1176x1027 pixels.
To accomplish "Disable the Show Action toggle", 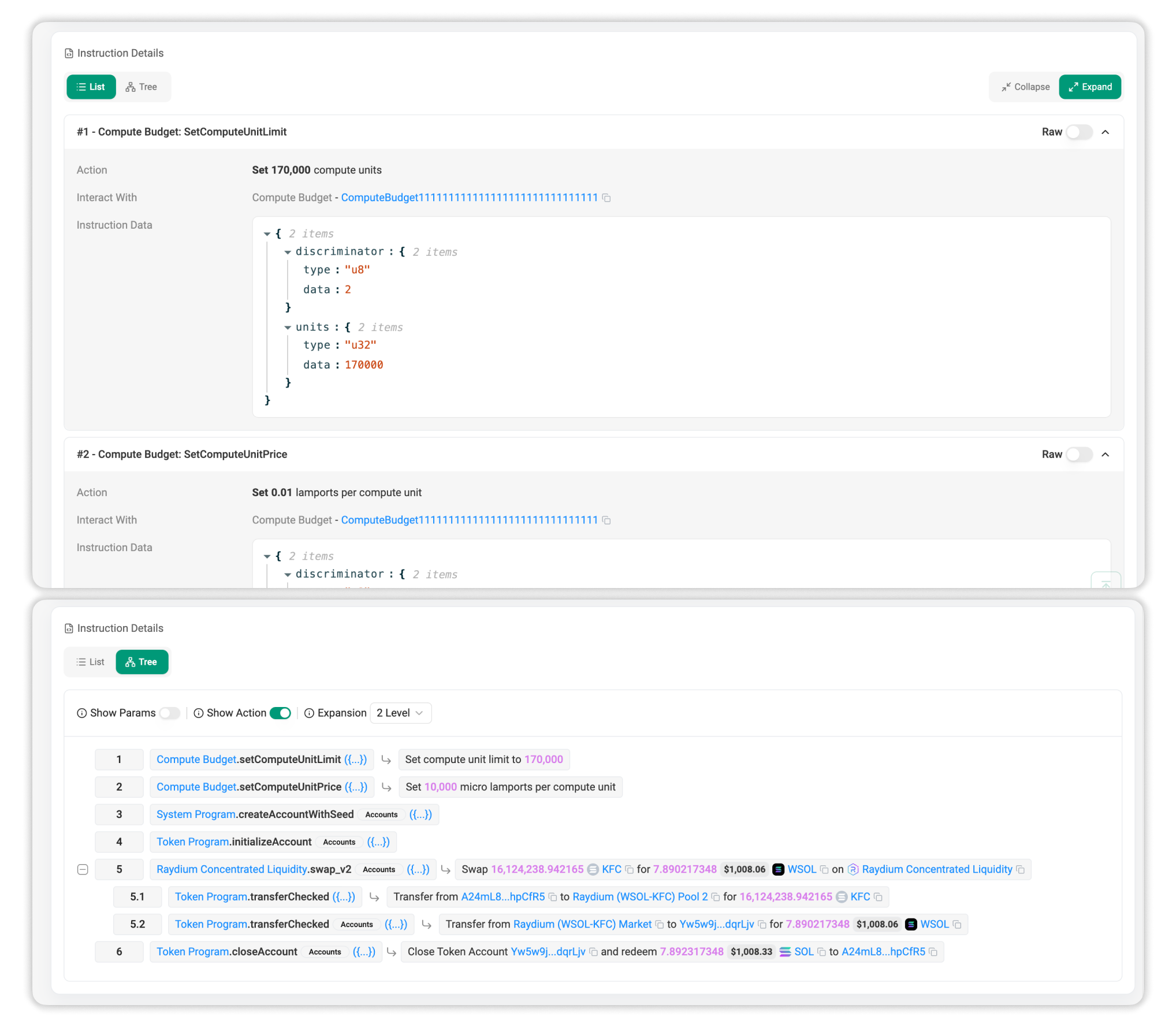I will 280,713.
